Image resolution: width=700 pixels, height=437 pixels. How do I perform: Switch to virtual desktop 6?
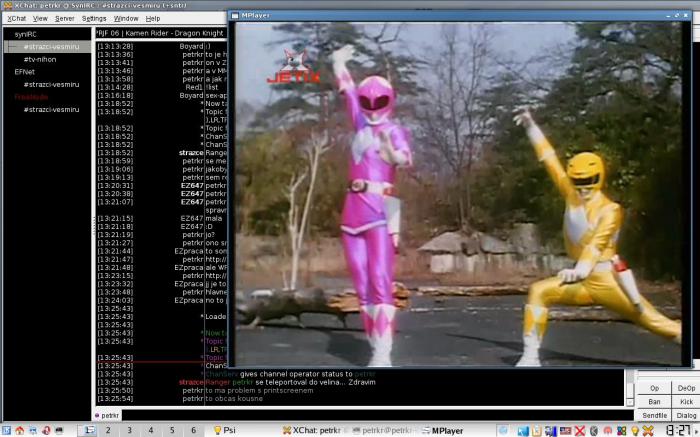pos(194,430)
